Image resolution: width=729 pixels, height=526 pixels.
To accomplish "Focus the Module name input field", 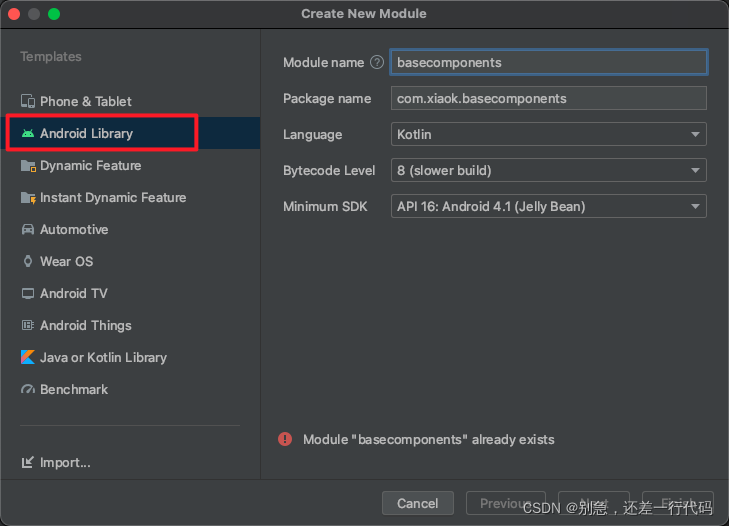I will pyautogui.click(x=549, y=62).
